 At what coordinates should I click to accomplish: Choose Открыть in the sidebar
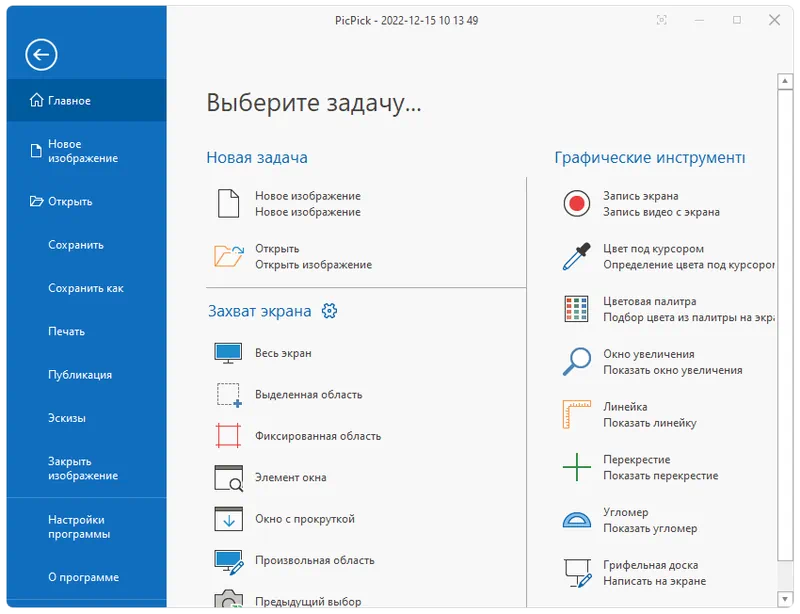[86, 202]
